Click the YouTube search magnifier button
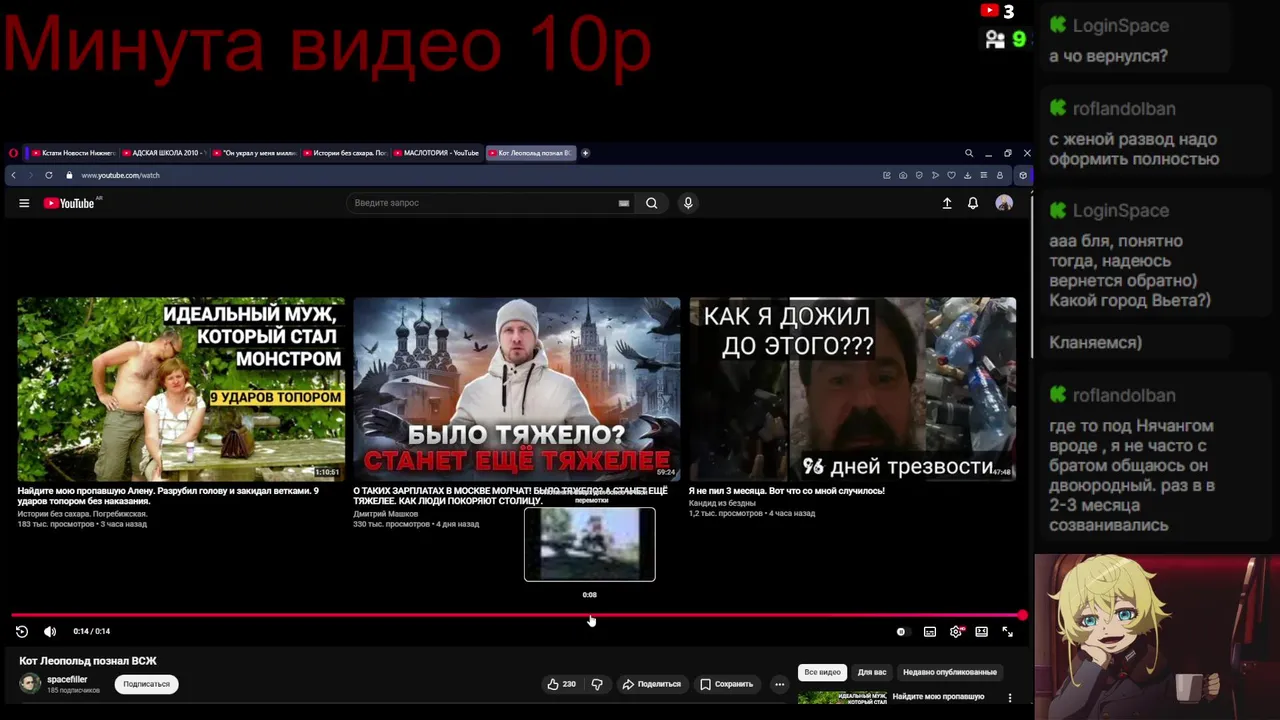This screenshot has width=1280, height=720. pos(651,203)
